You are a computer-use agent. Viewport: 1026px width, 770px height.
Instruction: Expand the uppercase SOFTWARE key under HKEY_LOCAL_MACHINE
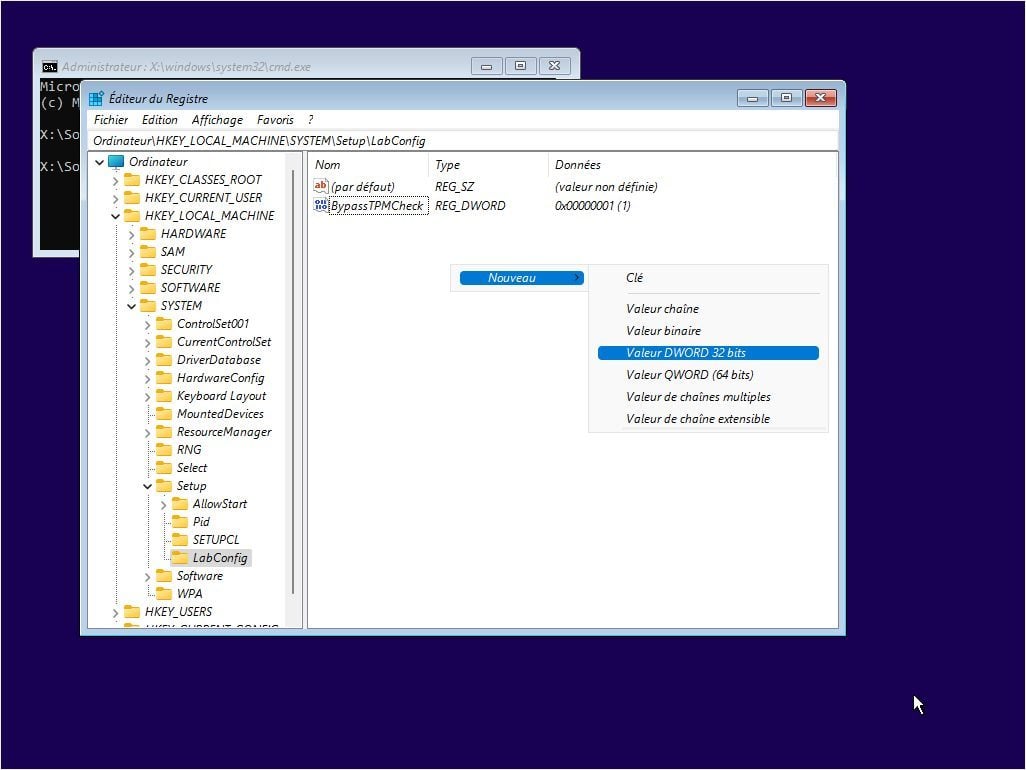tap(132, 289)
